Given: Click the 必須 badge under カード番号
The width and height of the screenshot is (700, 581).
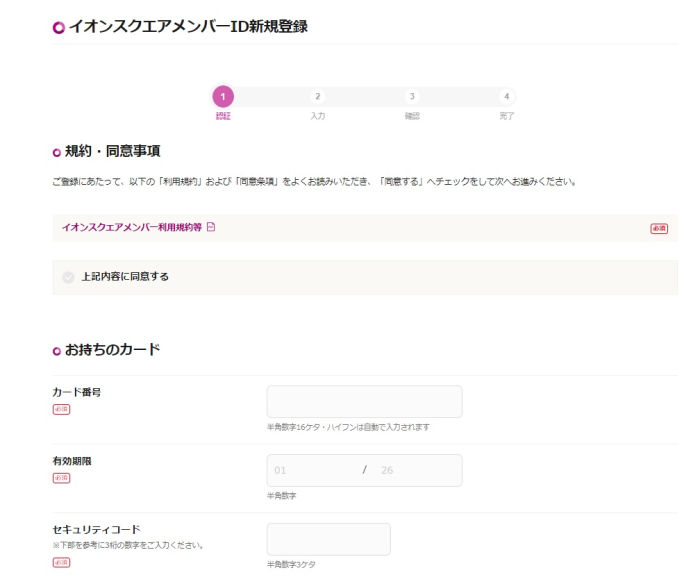Looking at the screenshot, I should 61,409.
